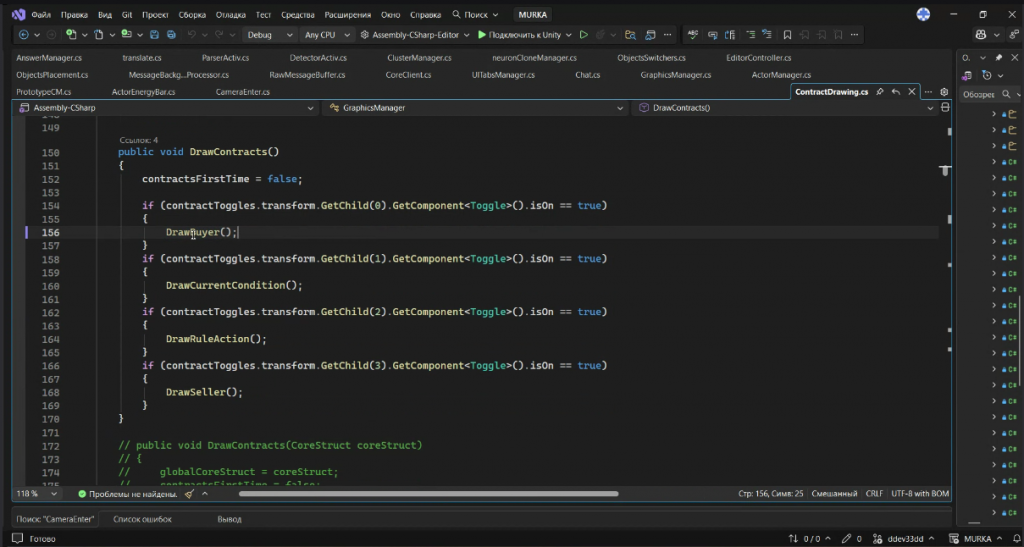The image size is (1024, 547).
Task: Click the user account avatar icon
Action: (x=923, y=15)
